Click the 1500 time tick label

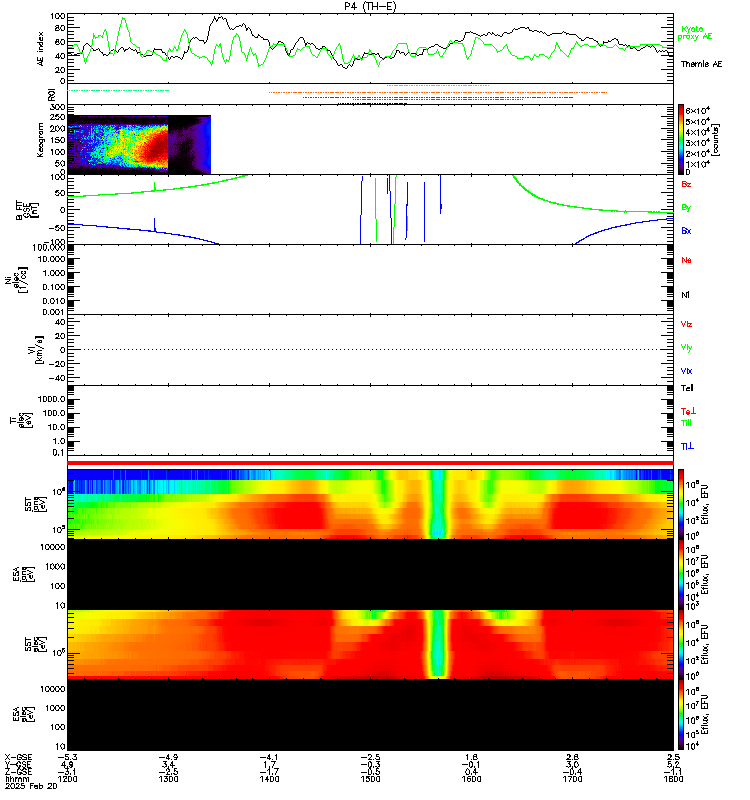coord(370,779)
